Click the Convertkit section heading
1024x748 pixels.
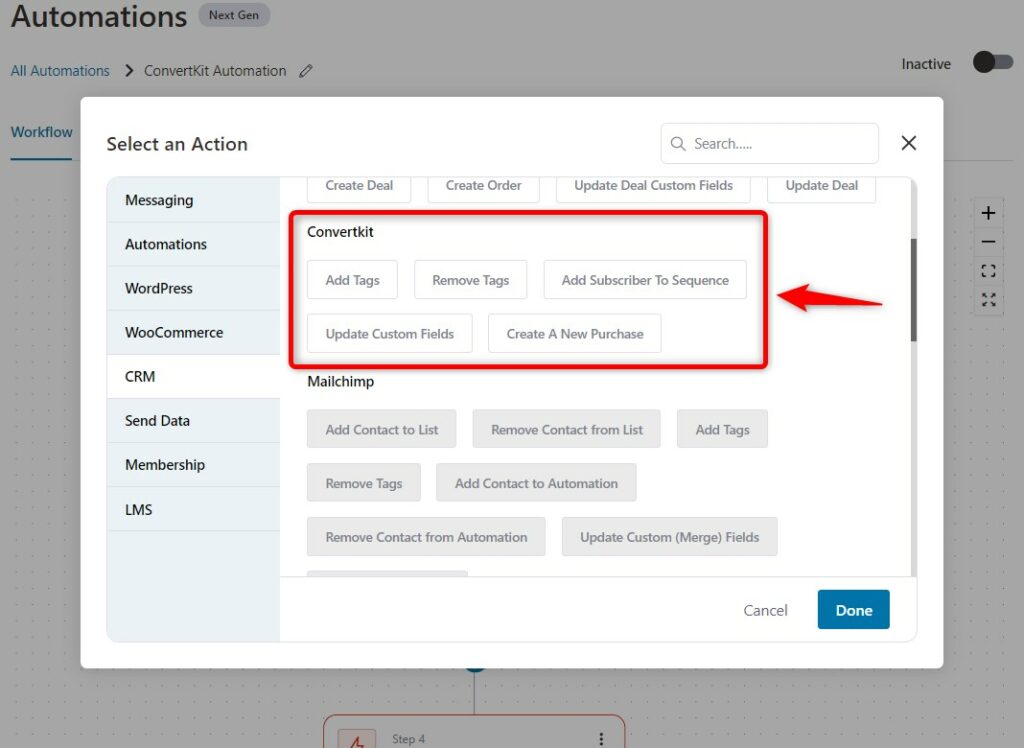[340, 232]
